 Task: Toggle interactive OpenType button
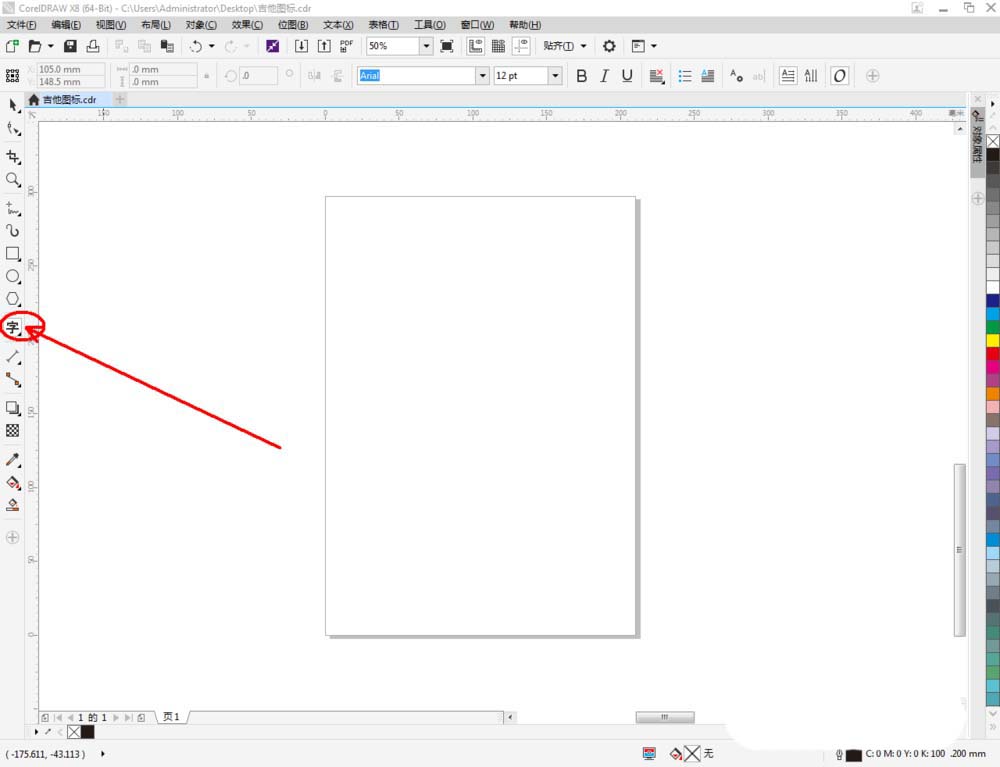click(x=839, y=76)
